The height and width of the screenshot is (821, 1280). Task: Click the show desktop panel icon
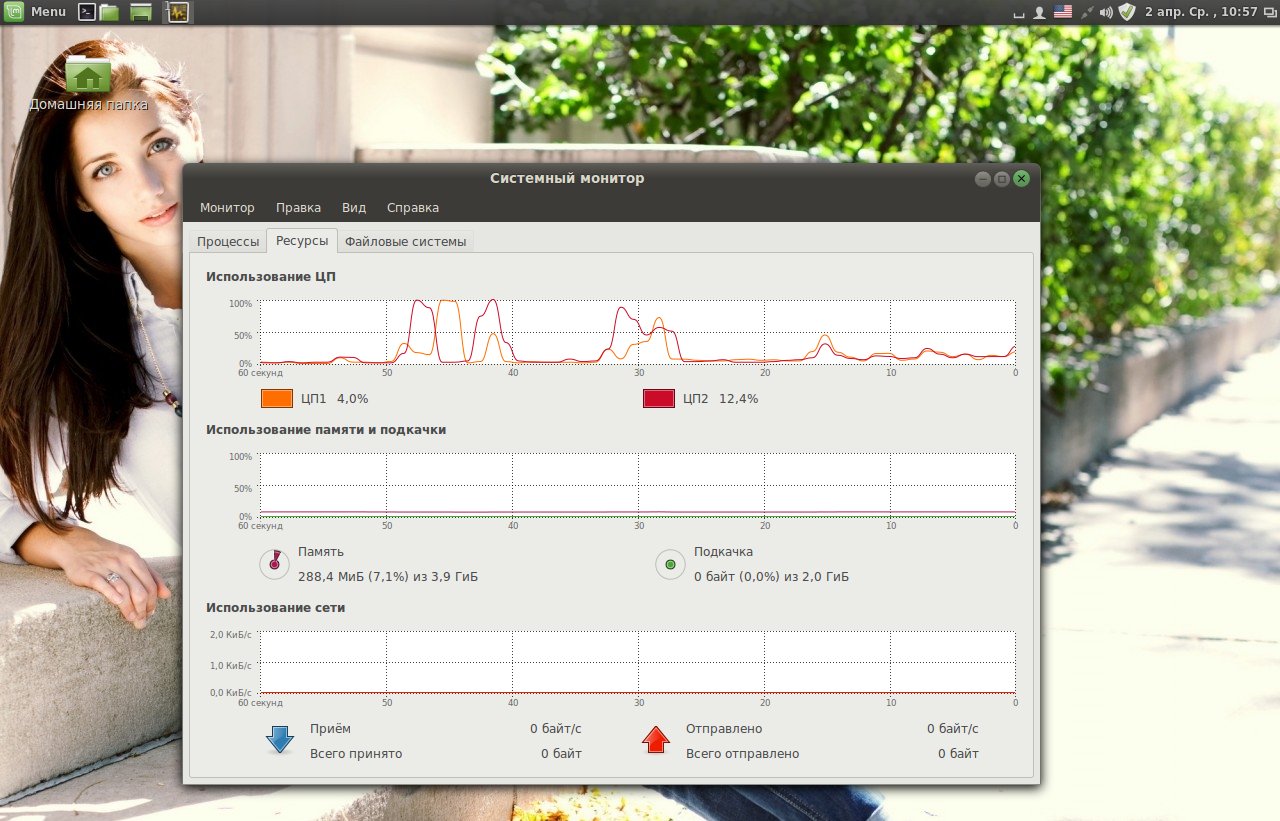click(x=141, y=12)
